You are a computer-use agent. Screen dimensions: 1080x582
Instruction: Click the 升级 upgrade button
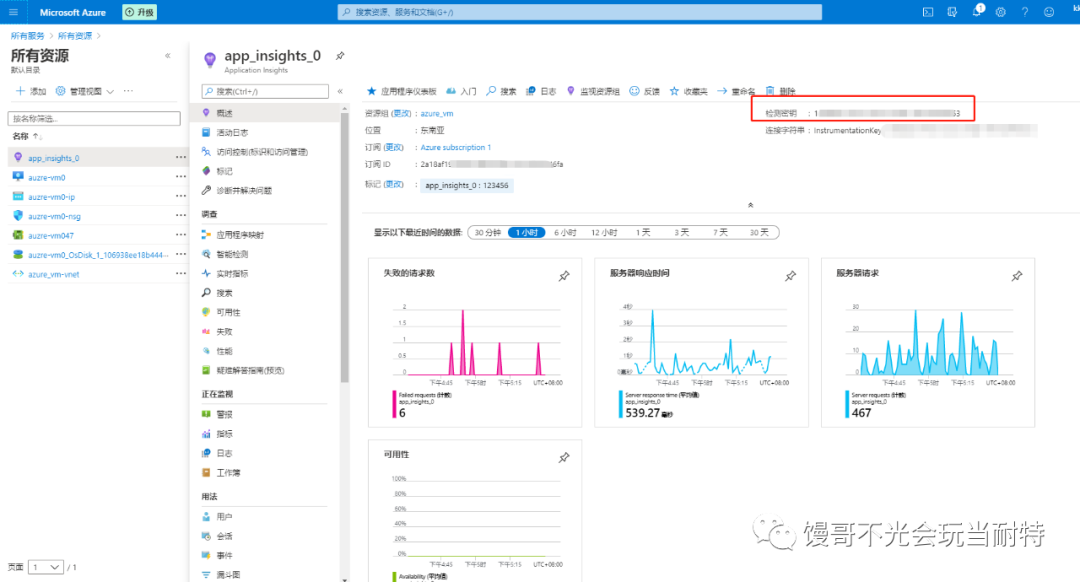click(140, 12)
